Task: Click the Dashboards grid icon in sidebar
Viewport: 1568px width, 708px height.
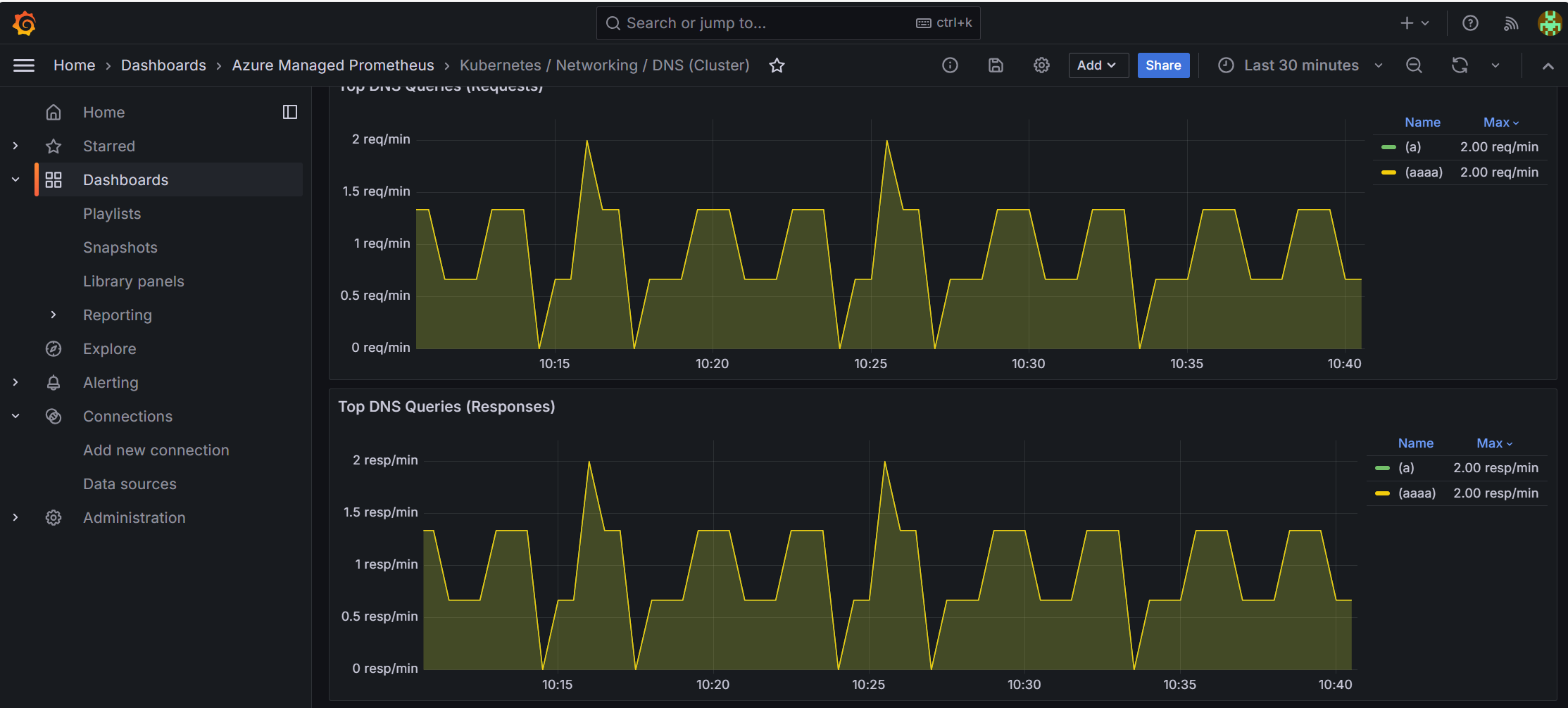Action: pyautogui.click(x=54, y=179)
